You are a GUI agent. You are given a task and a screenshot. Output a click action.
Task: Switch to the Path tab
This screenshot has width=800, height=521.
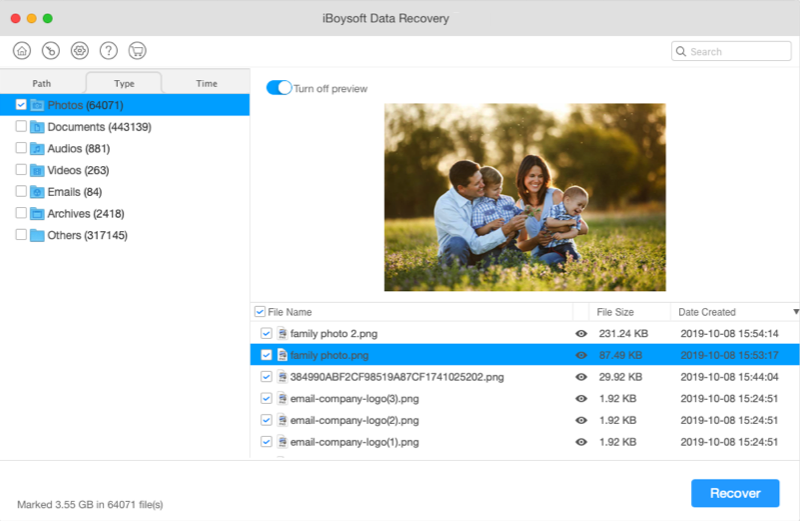(x=42, y=84)
